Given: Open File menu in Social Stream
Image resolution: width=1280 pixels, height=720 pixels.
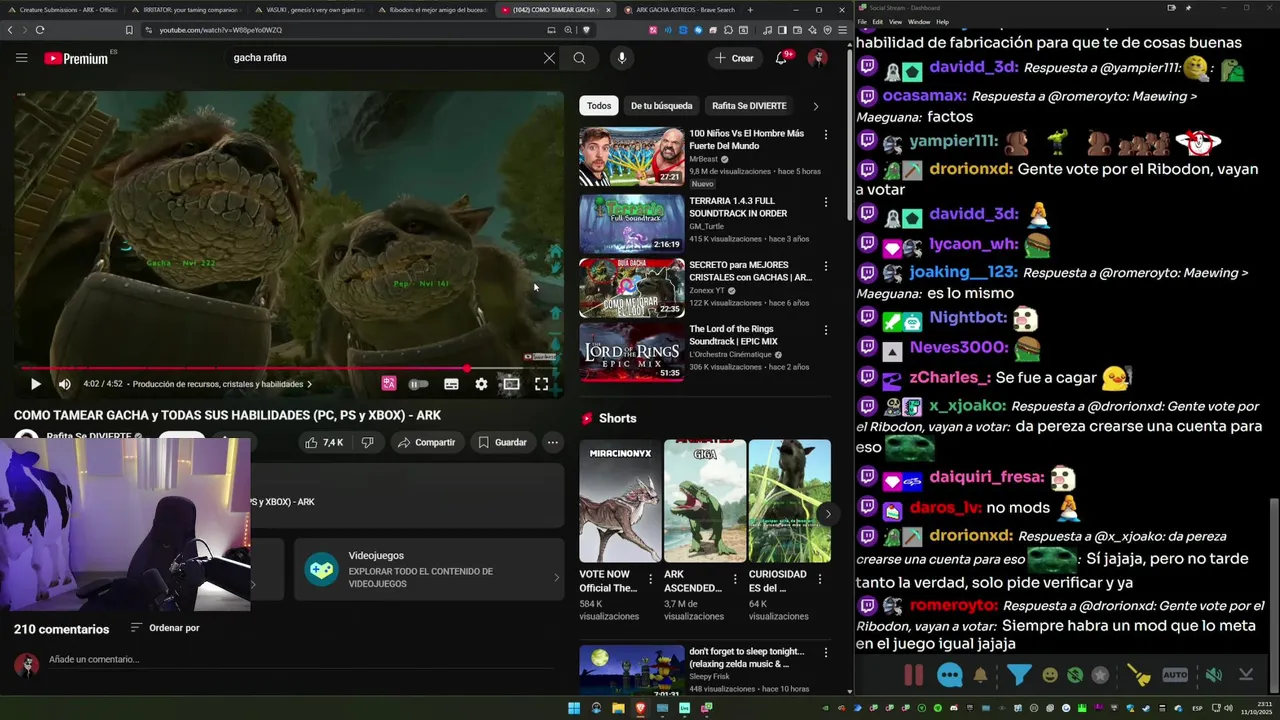Looking at the screenshot, I should coord(863,21).
